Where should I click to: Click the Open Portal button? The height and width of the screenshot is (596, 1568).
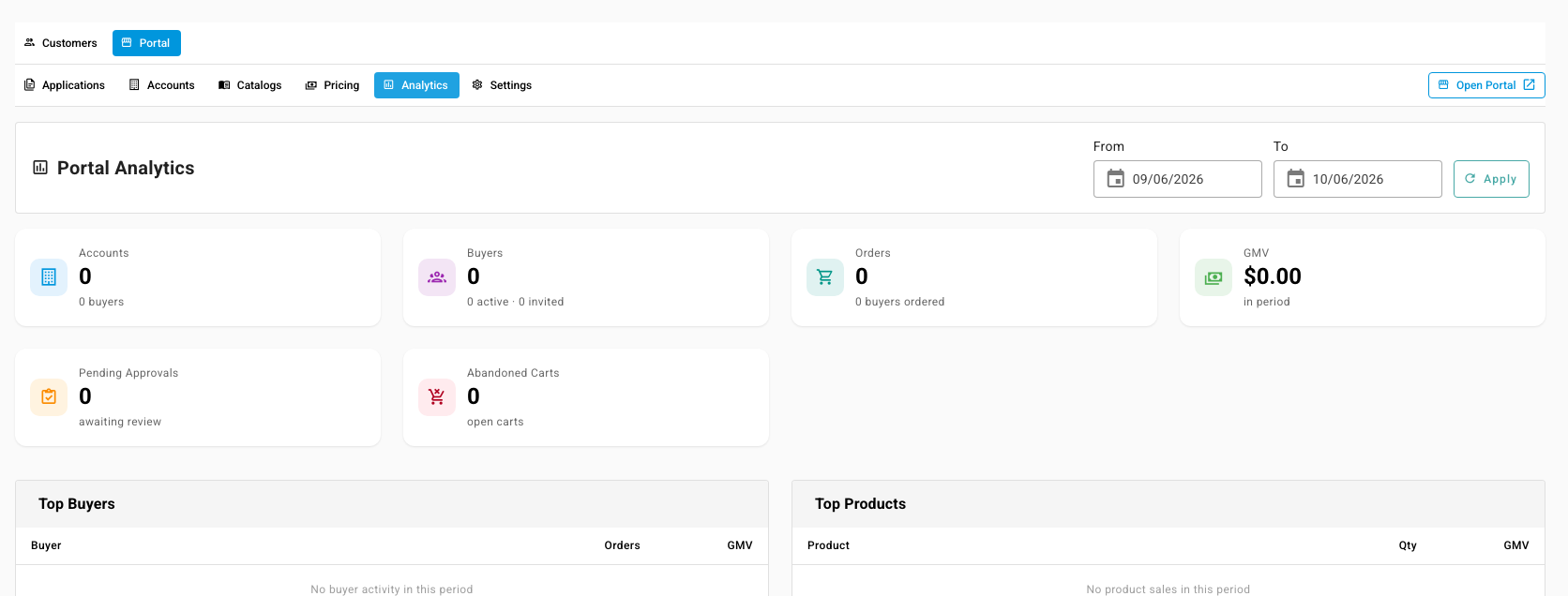click(x=1486, y=85)
